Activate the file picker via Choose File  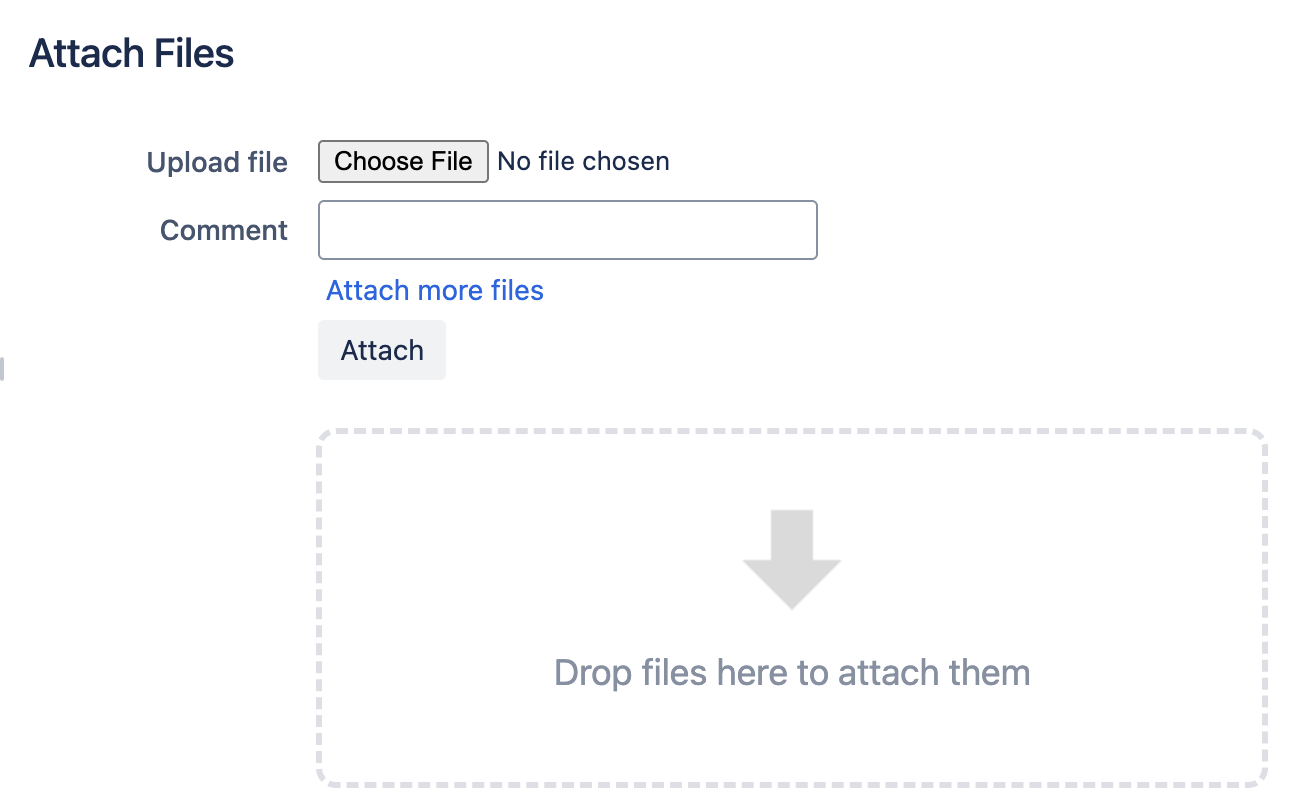tap(402, 161)
